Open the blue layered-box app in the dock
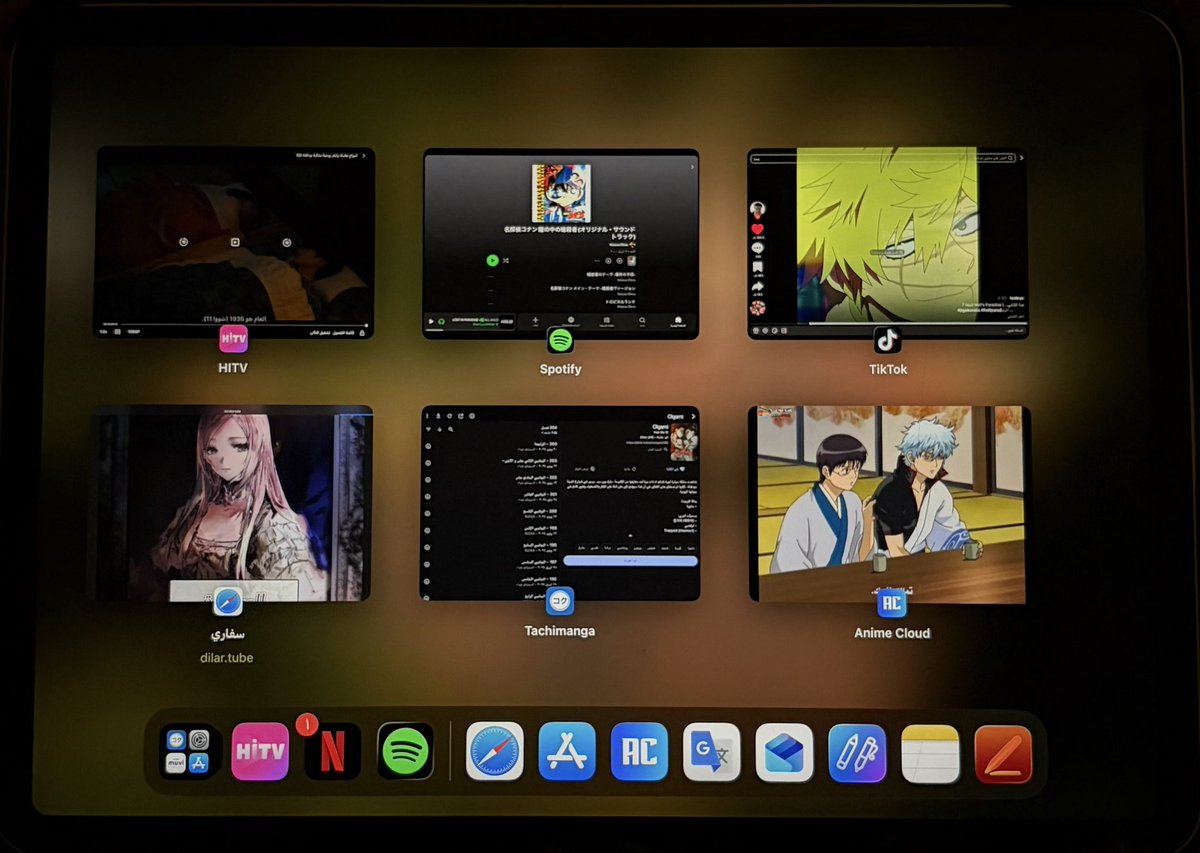The width and height of the screenshot is (1200, 853). [784, 752]
